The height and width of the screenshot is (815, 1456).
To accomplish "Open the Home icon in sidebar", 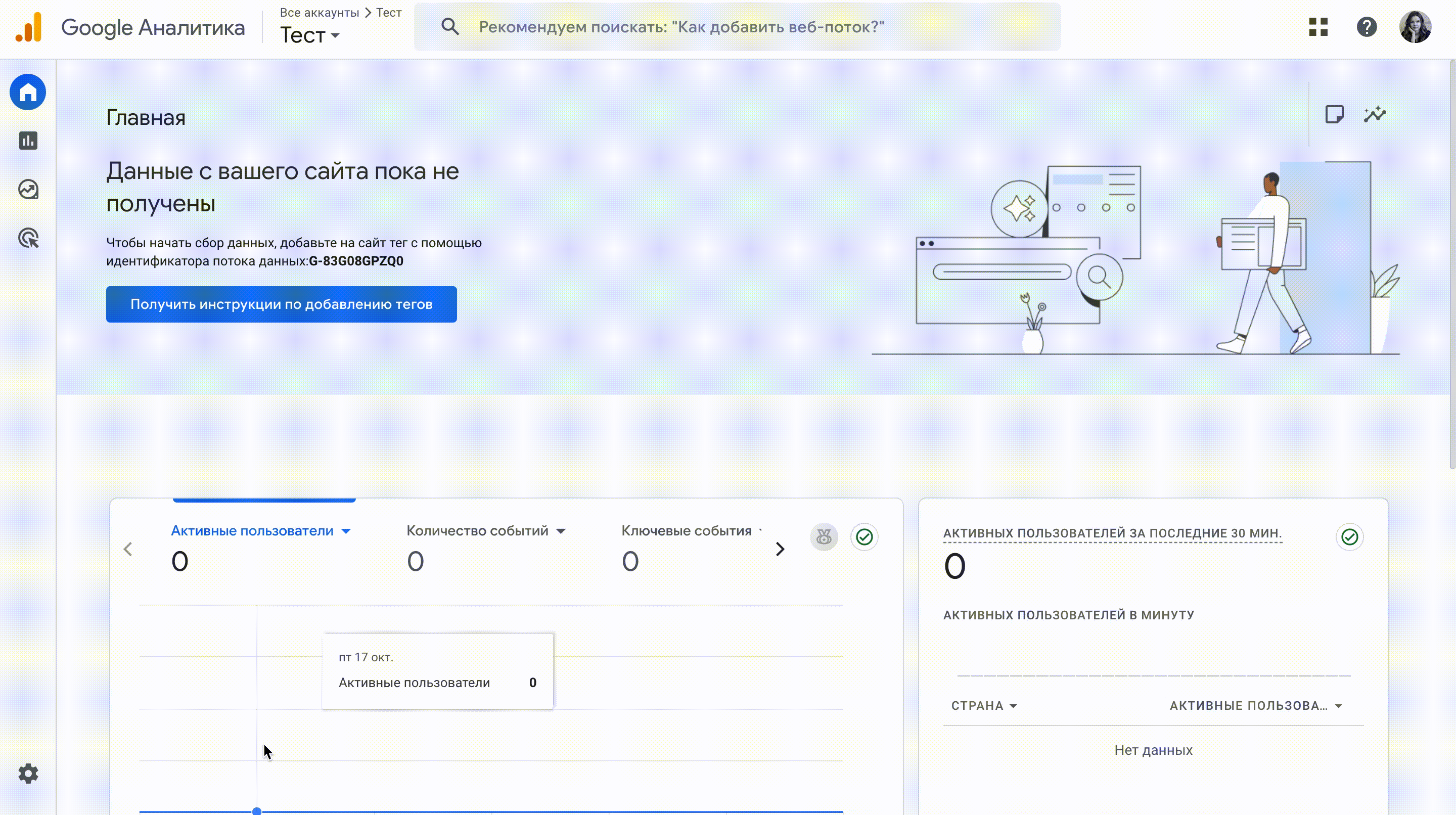I will click(x=28, y=92).
